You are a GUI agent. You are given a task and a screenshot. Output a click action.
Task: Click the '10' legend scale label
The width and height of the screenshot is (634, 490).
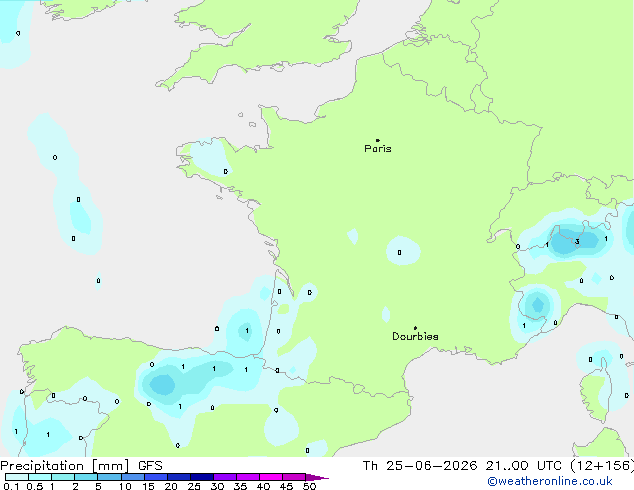click(x=125, y=486)
